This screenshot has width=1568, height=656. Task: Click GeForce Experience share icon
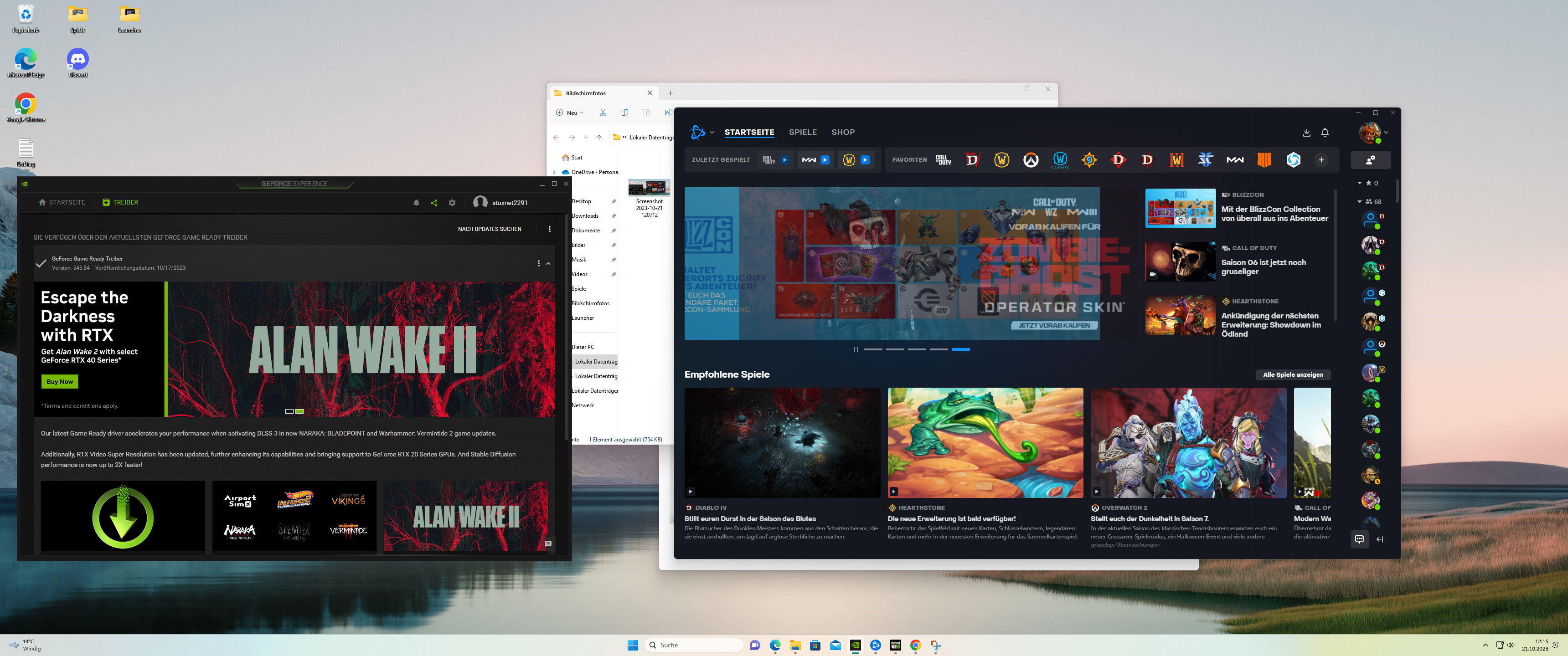tap(434, 203)
